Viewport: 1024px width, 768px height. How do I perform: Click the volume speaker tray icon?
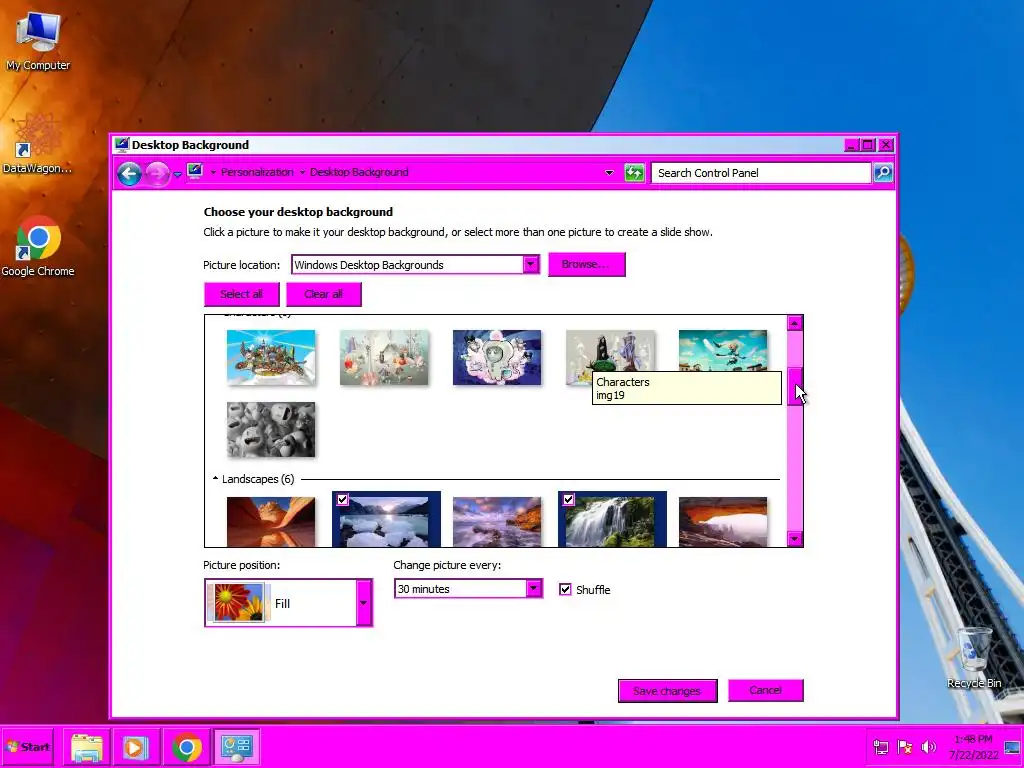(928, 747)
